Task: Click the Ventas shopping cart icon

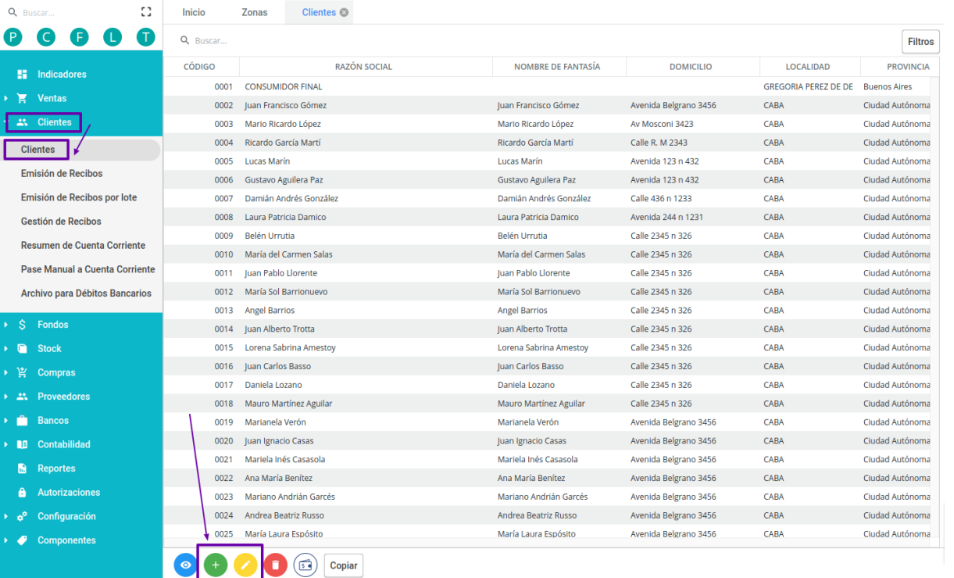Action: (23, 98)
